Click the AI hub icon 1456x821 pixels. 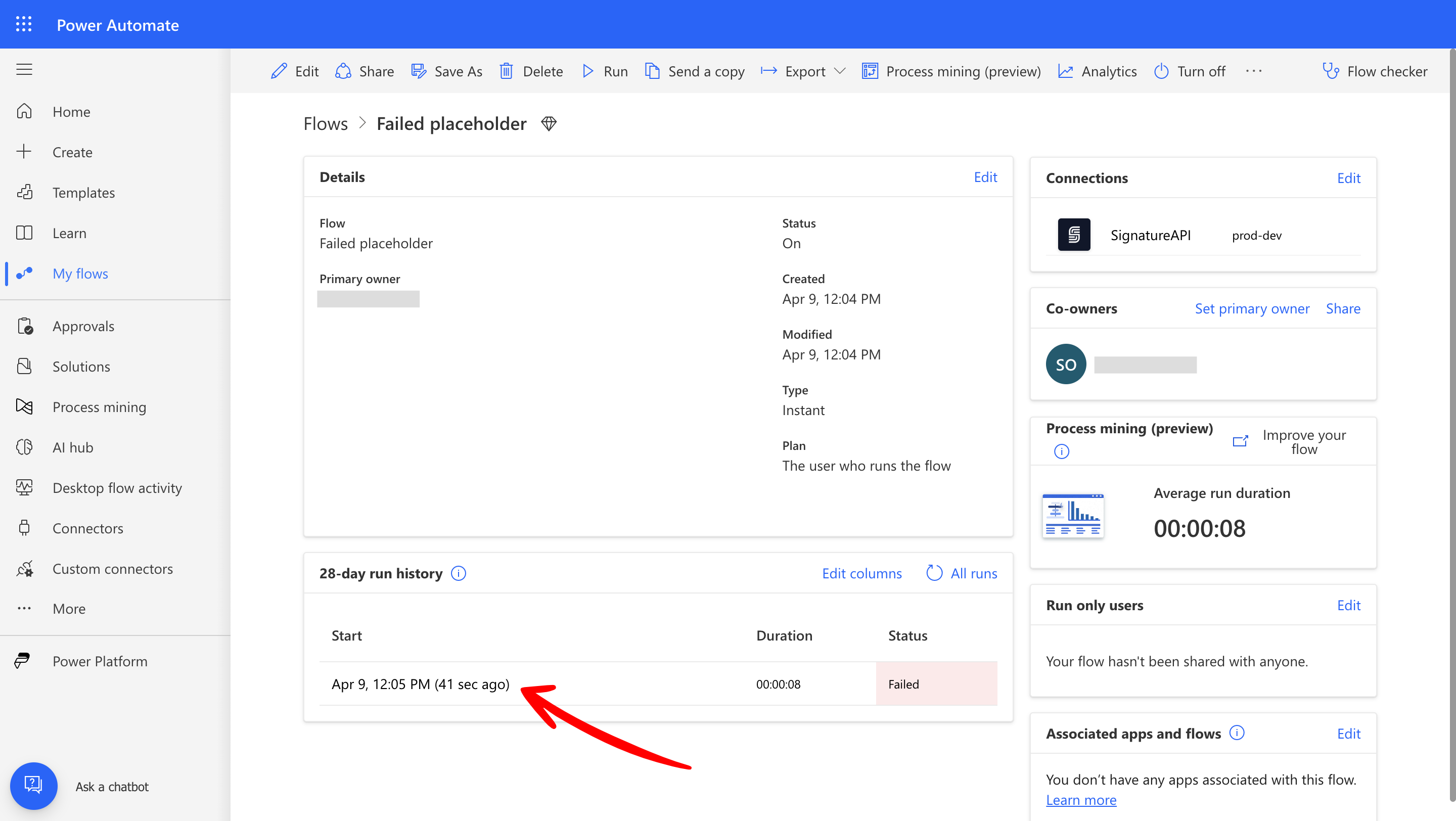tap(24, 447)
